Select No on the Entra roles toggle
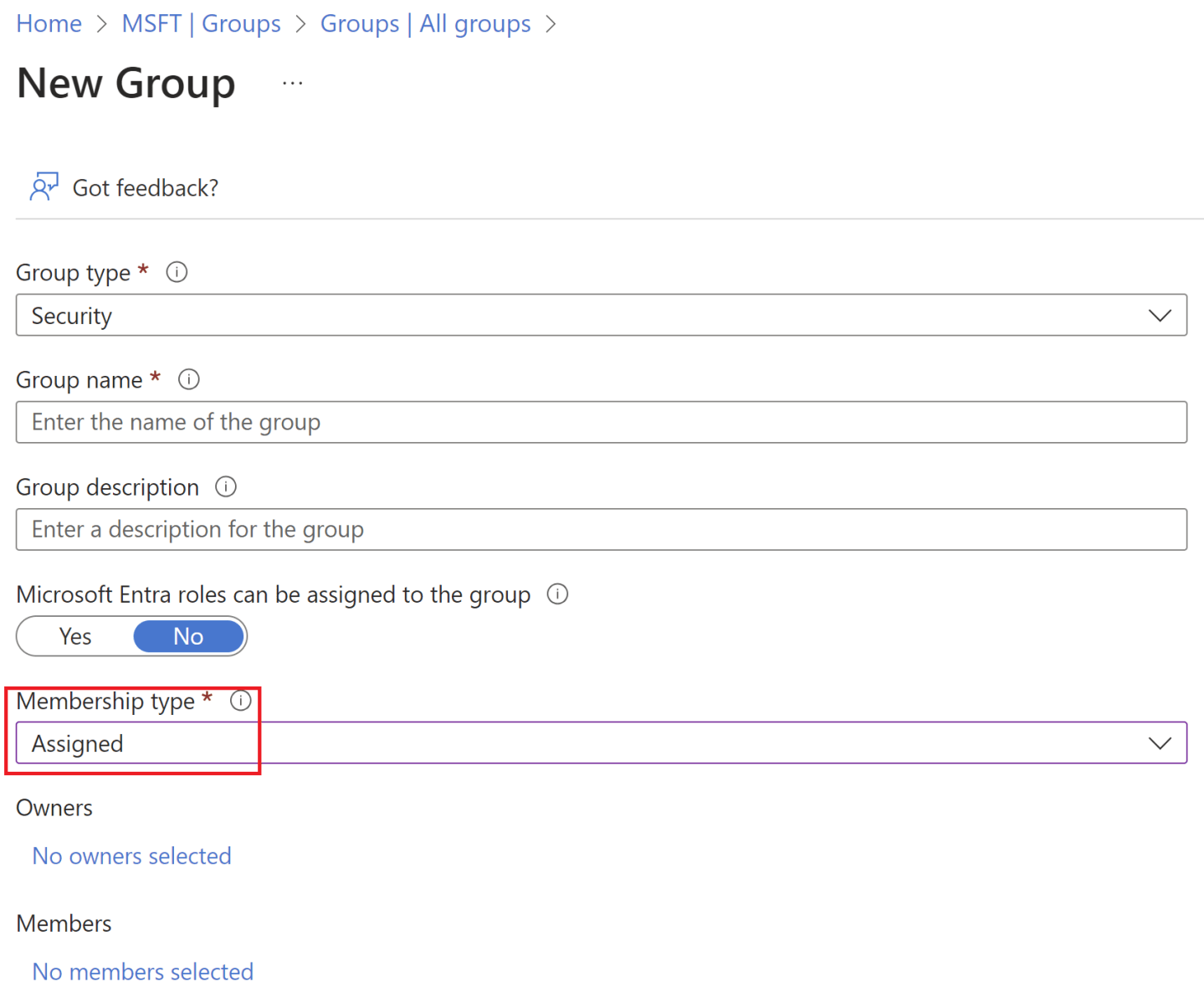Screen dimensions: 1204x997 187,636
